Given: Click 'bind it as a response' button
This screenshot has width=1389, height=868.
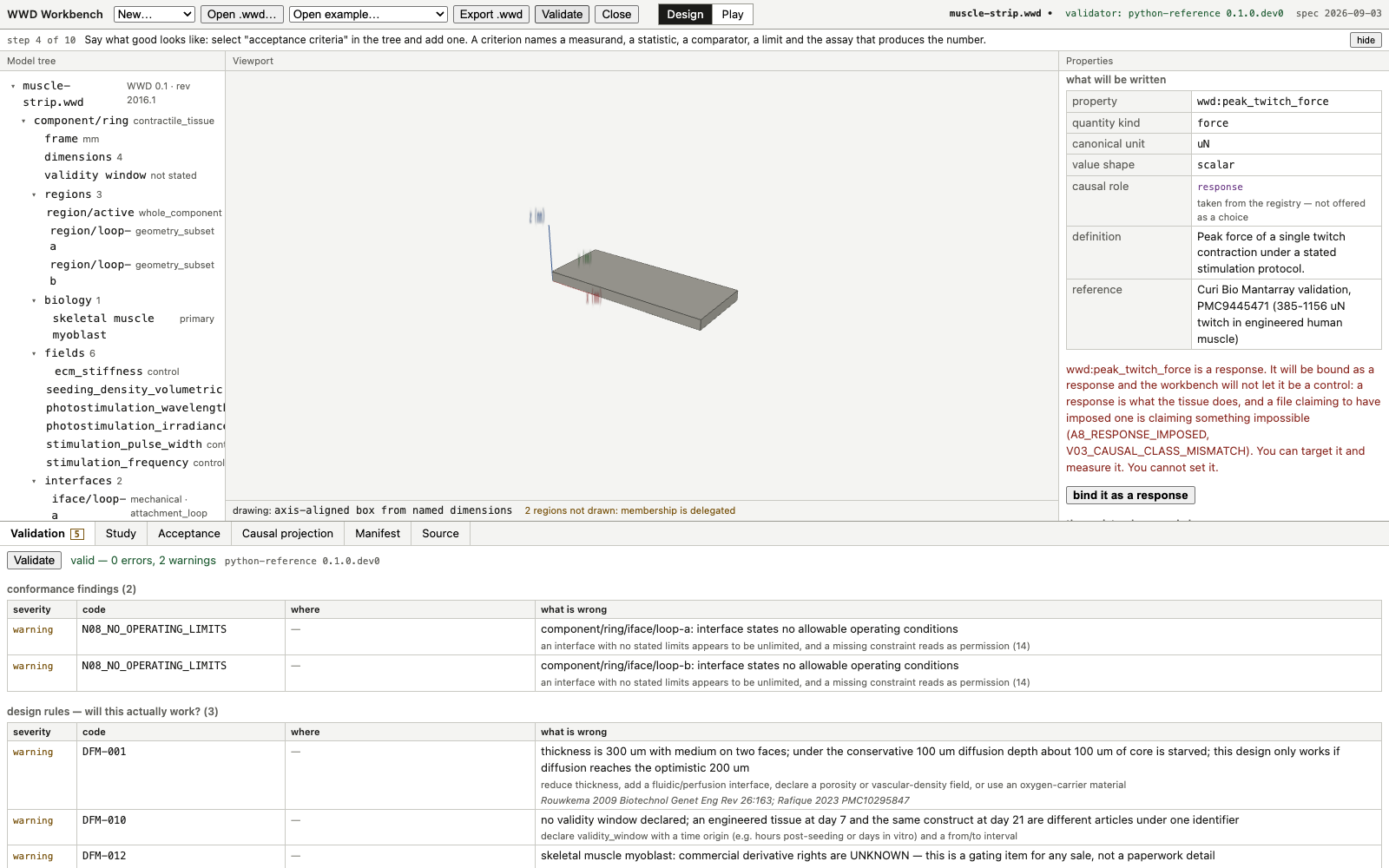Looking at the screenshot, I should [1130, 495].
